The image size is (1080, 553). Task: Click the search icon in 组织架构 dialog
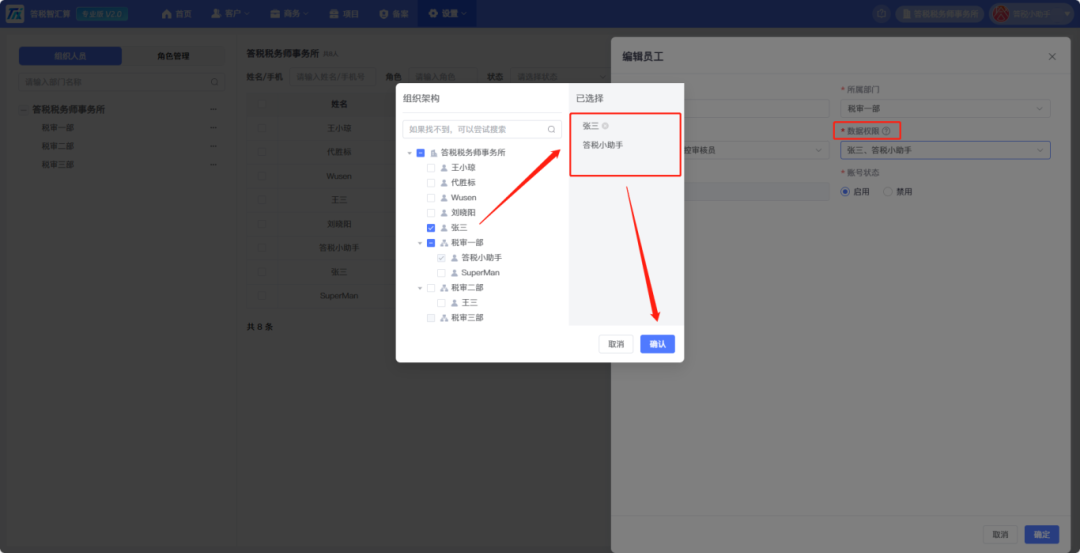(x=551, y=129)
